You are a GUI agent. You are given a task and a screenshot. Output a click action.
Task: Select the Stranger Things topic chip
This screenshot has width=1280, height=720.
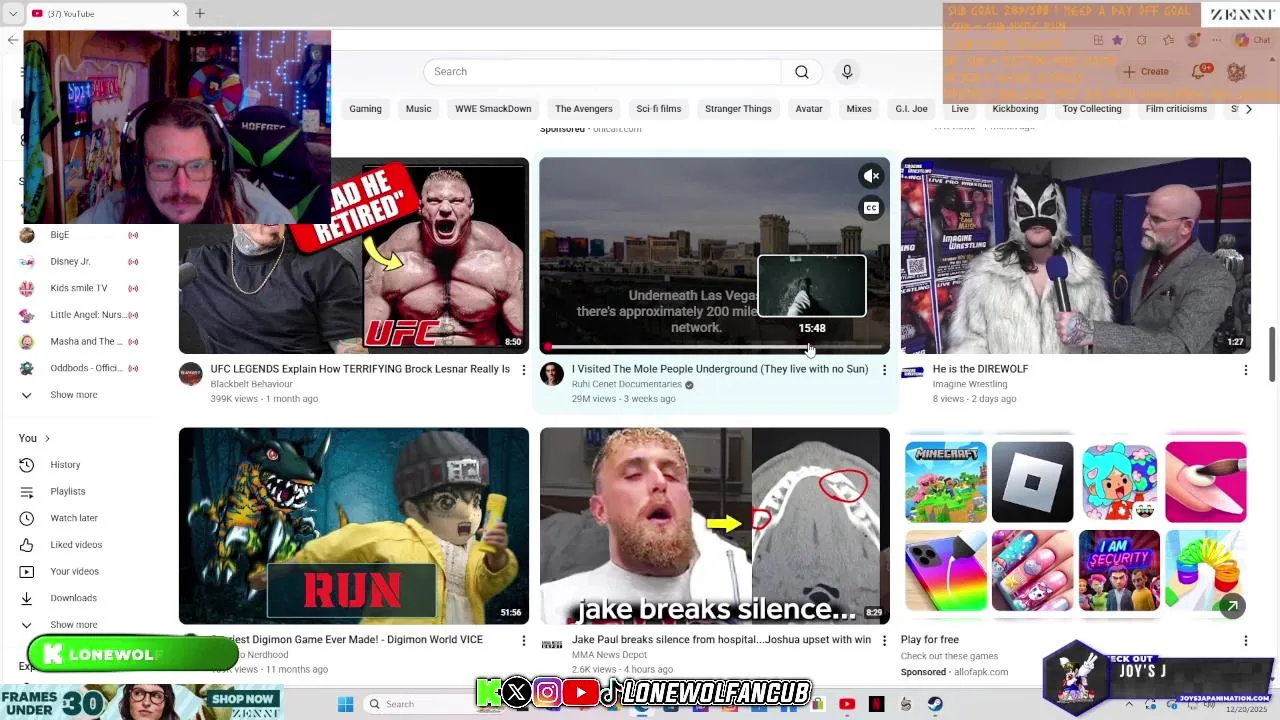[x=738, y=109]
